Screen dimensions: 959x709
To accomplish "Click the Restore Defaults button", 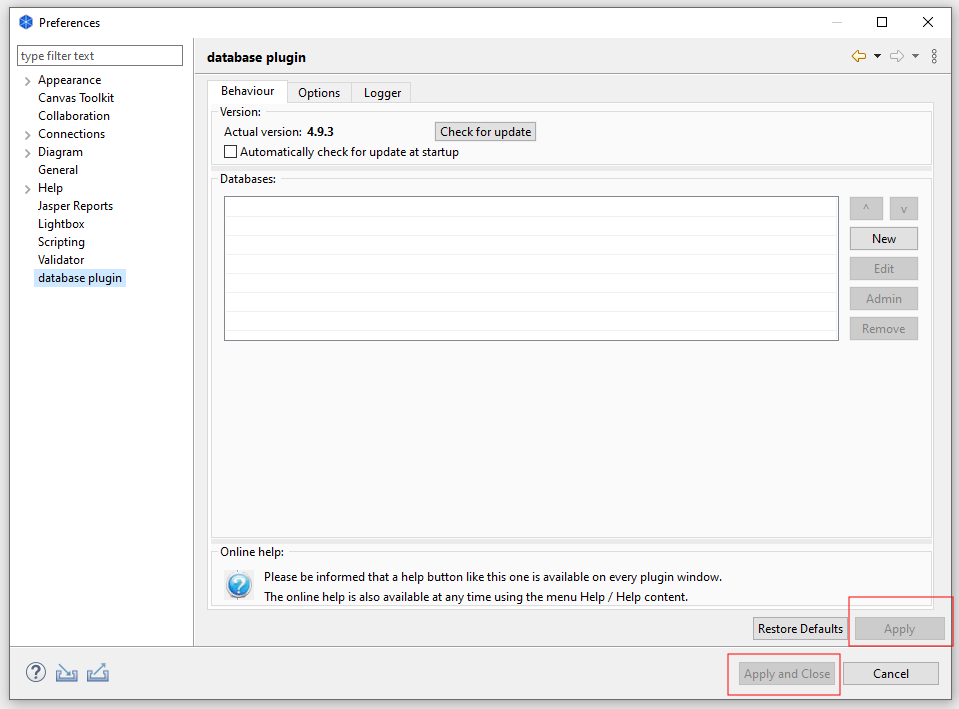I will click(799, 628).
